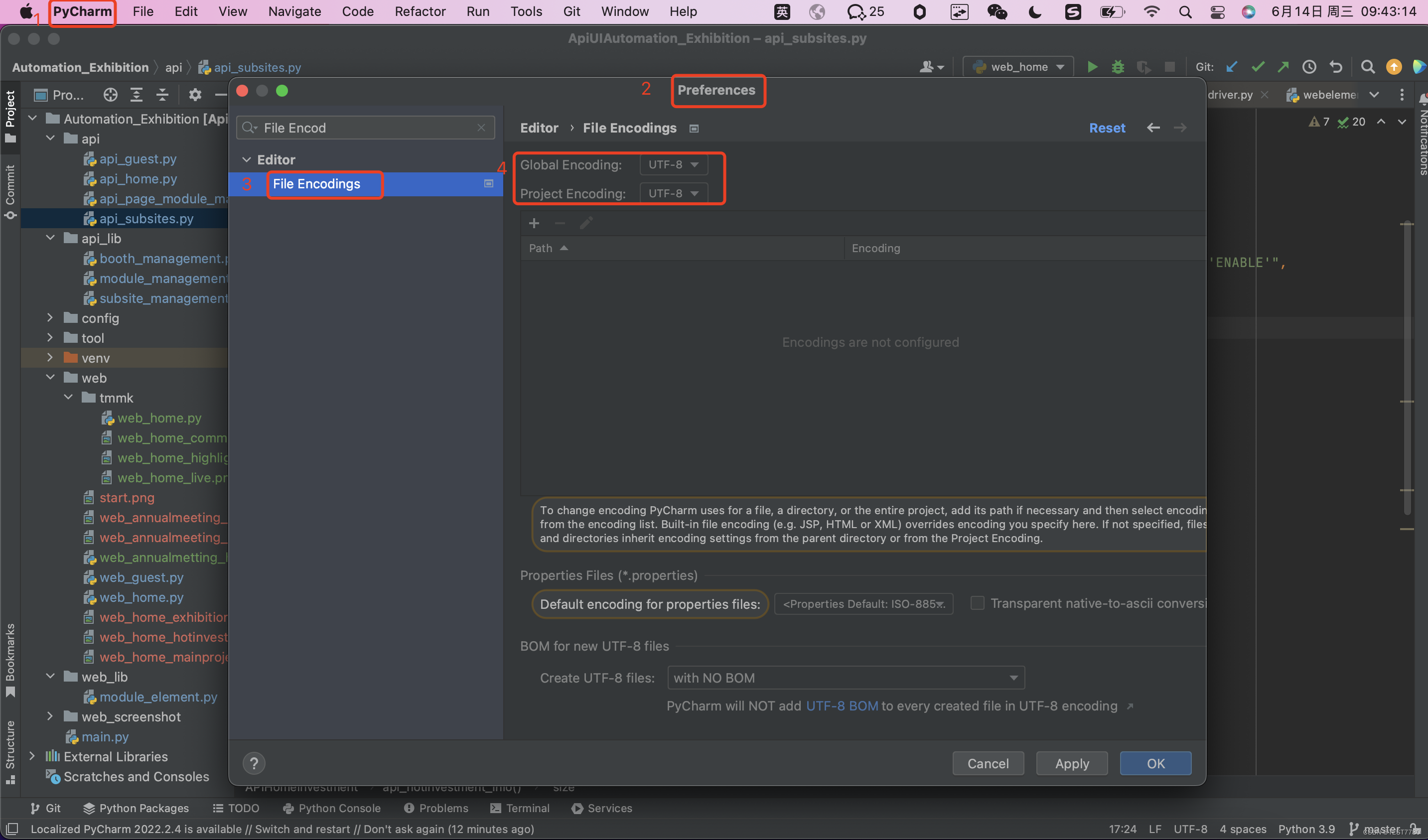Click the Debug bug icon

(x=1118, y=67)
